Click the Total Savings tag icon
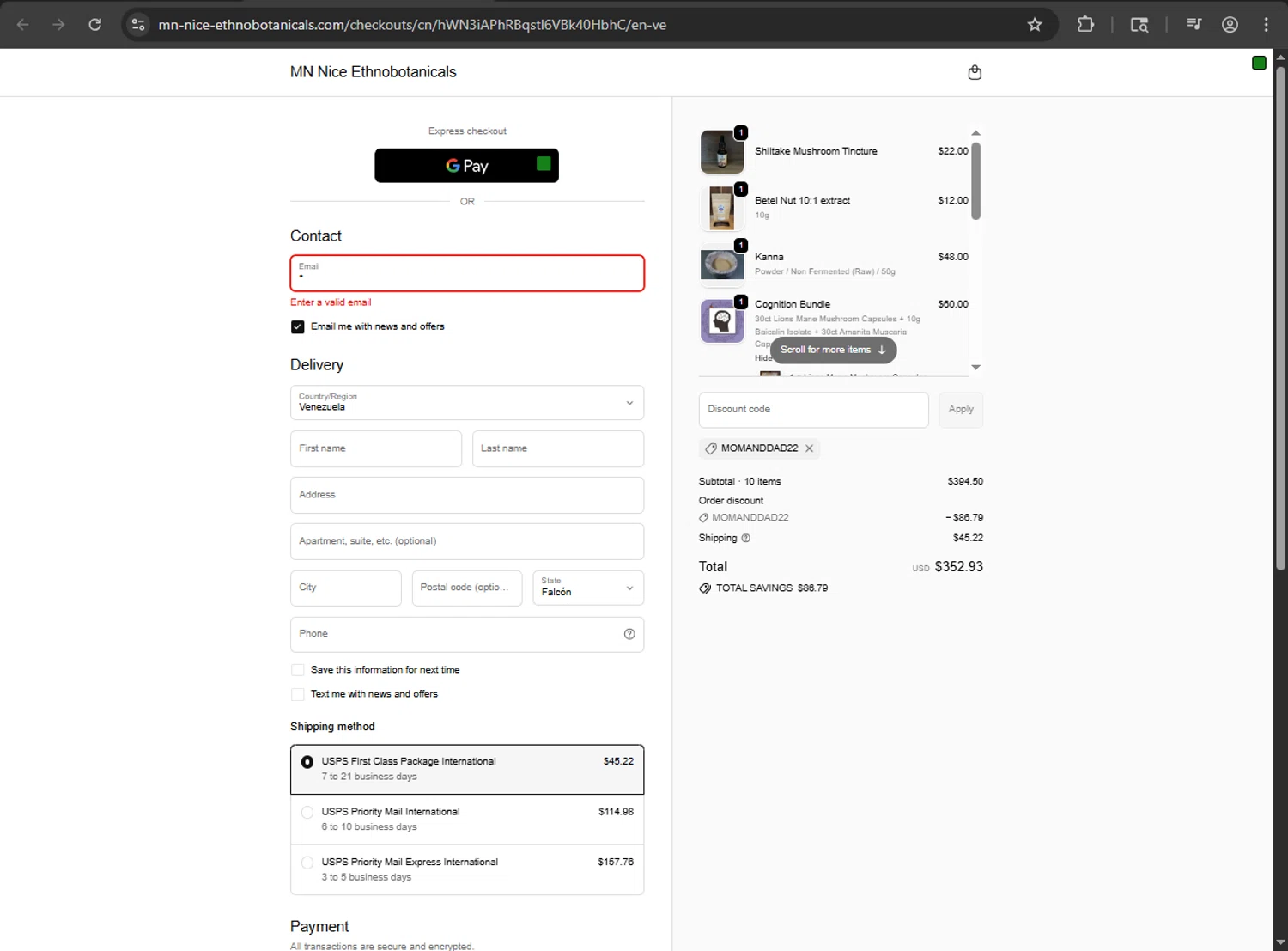Screen dimensions: 1288x951 (705, 588)
